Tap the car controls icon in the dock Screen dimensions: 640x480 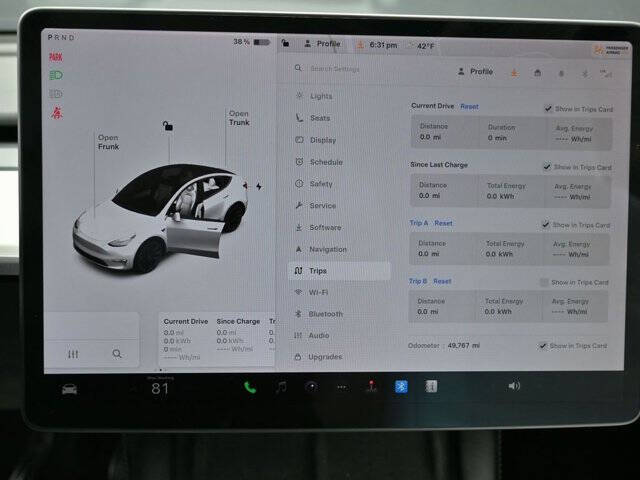pos(69,389)
